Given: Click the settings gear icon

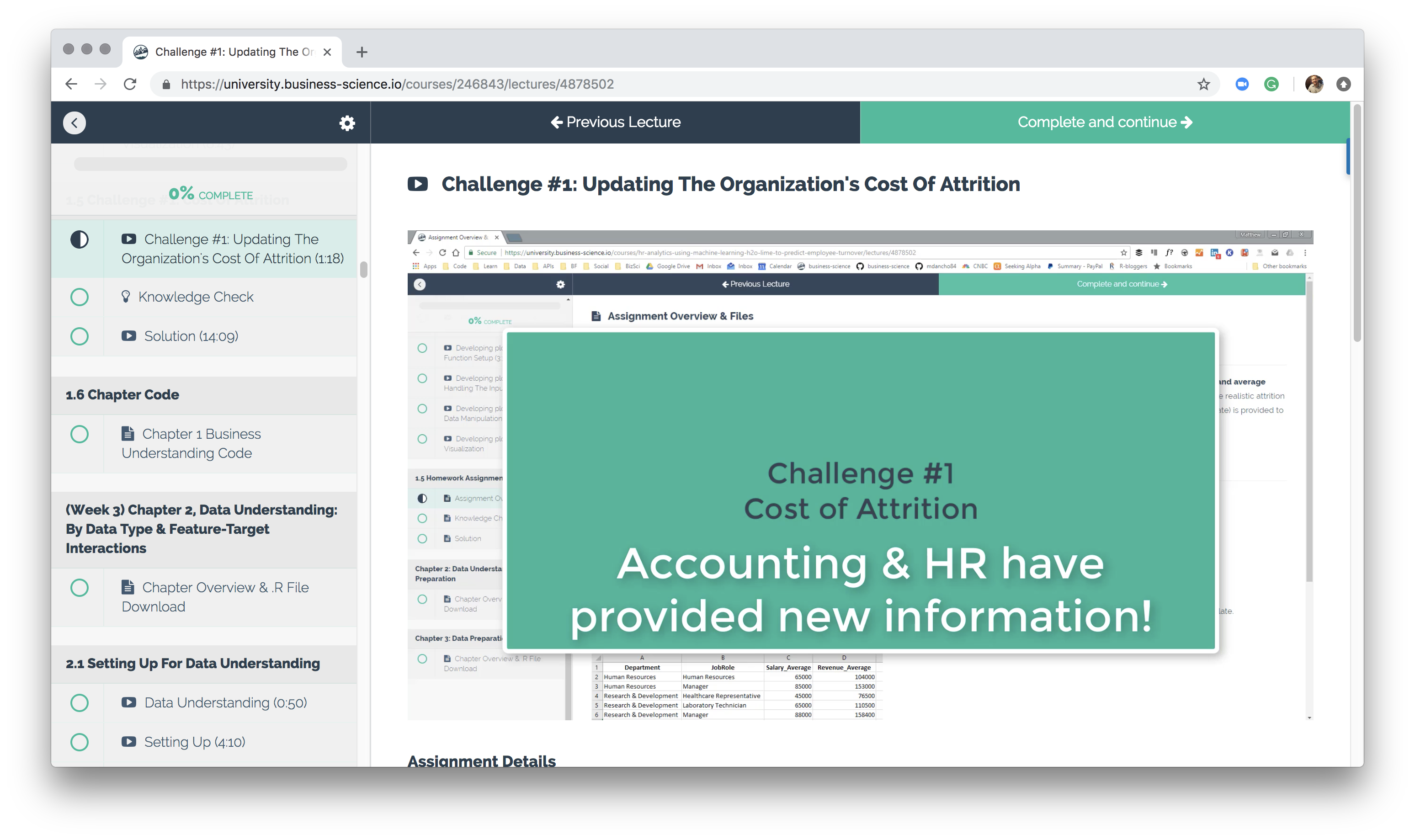Looking at the screenshot, I should [x=347, y=122].
